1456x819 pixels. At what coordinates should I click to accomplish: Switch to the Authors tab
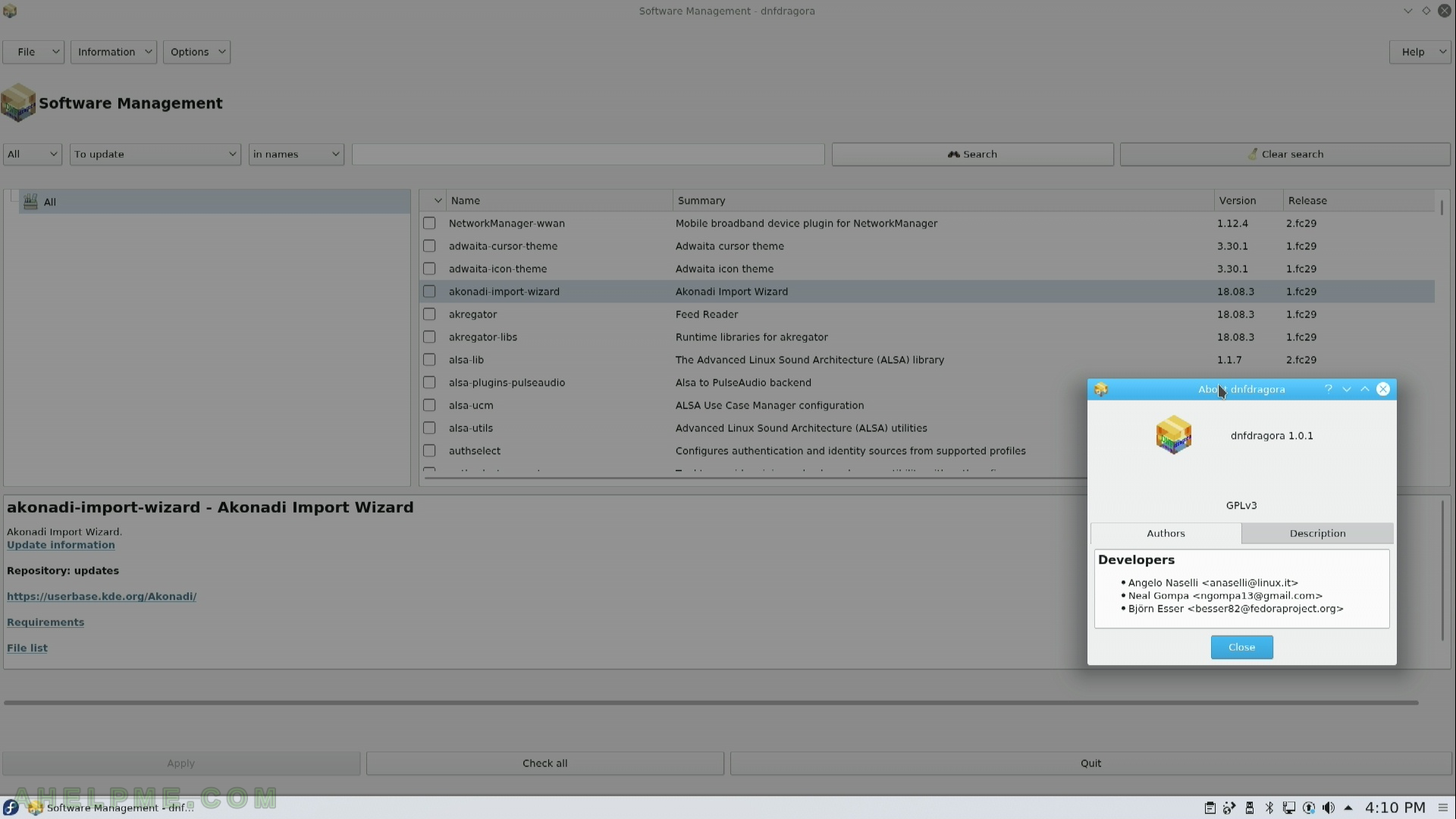pyautogui.click(x=1166, y=533)
